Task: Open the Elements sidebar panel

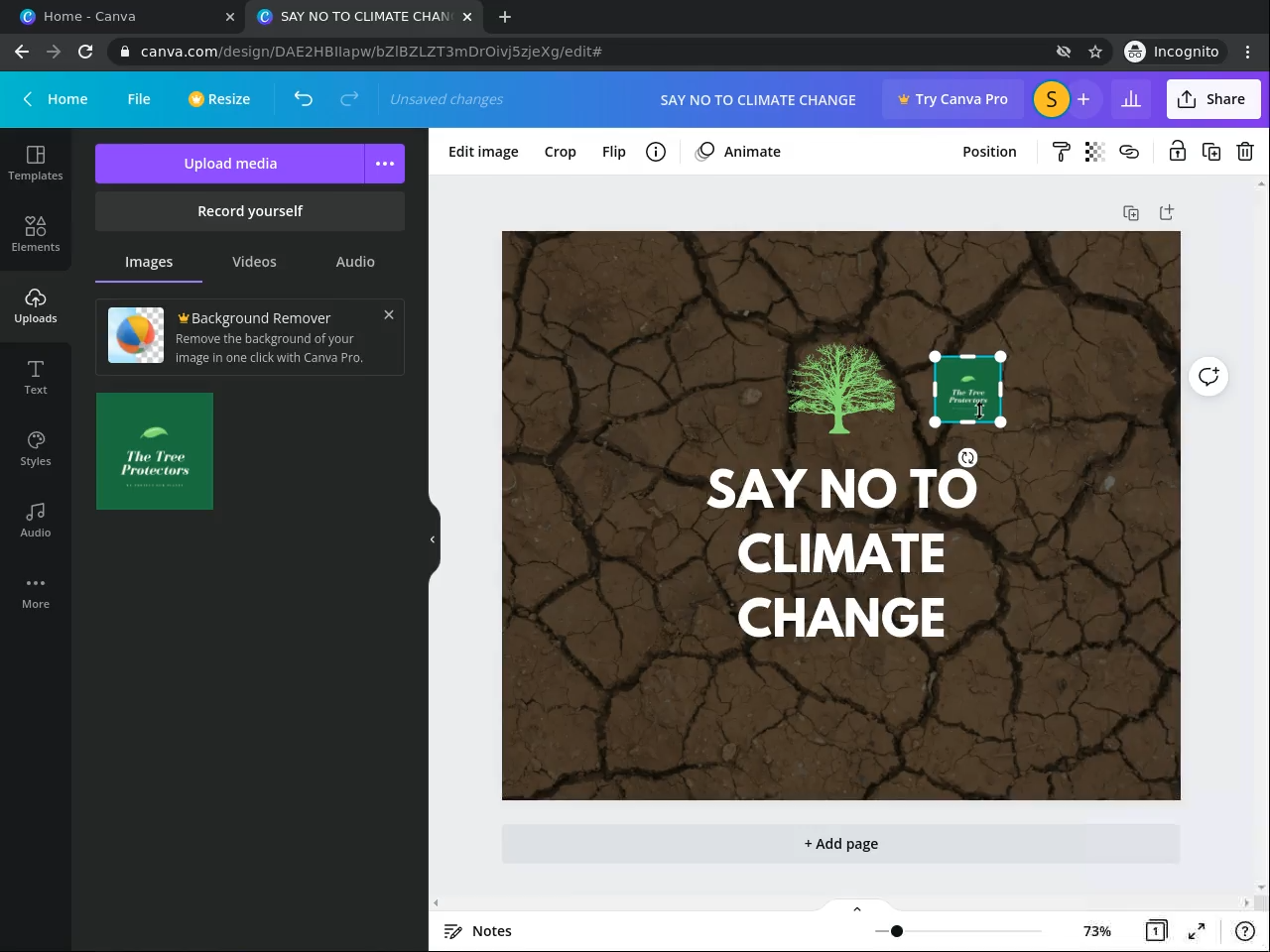Action: pos(36,234)
